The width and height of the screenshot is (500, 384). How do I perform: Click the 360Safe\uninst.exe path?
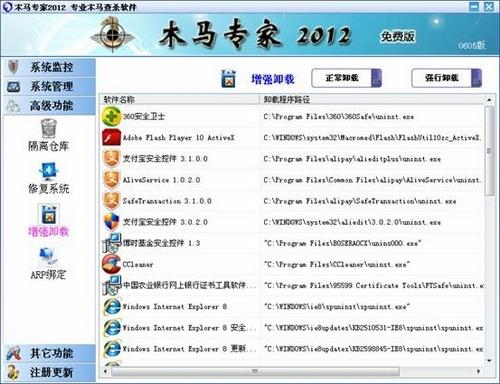[x=339, y=117]
